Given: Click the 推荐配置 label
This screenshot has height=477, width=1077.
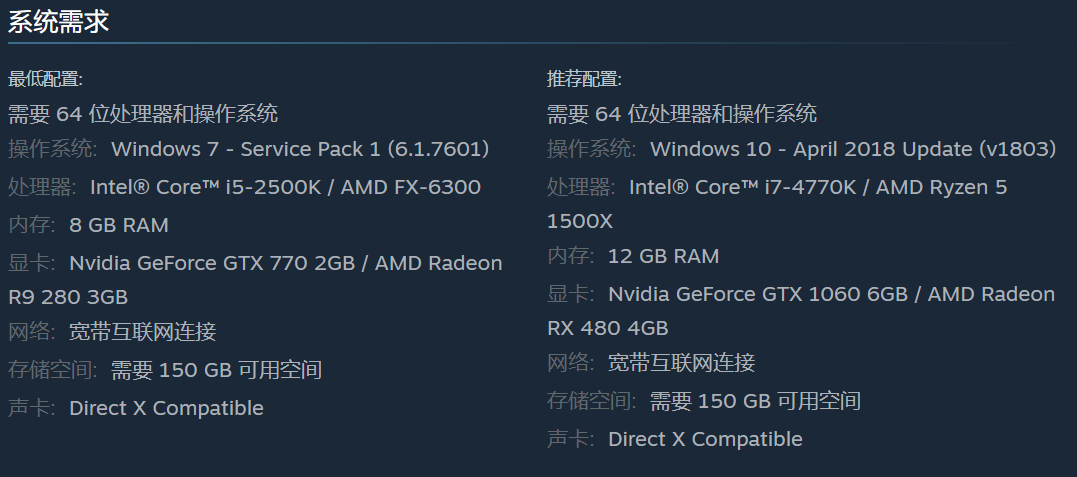Looking at the screenshot, I should click(x=584, y=79).
